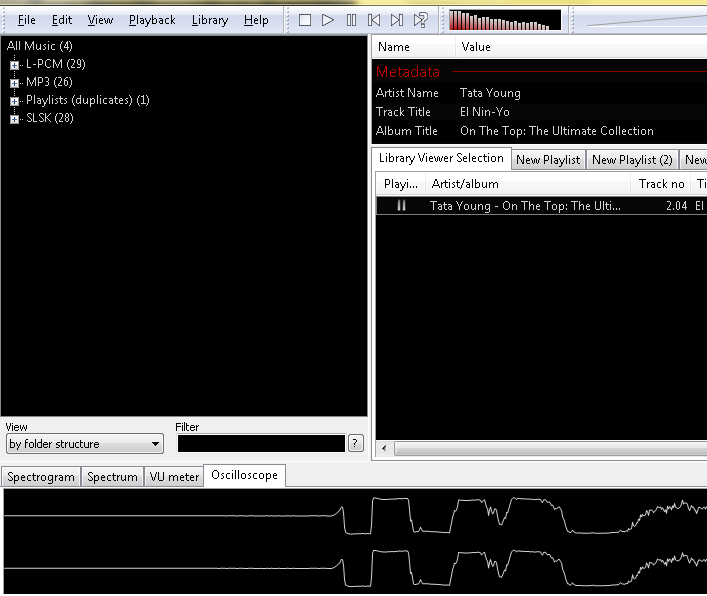Click the playlist horizontal scrollbar track
Viewport: 707px width, 596px height.
click(550, 449)
